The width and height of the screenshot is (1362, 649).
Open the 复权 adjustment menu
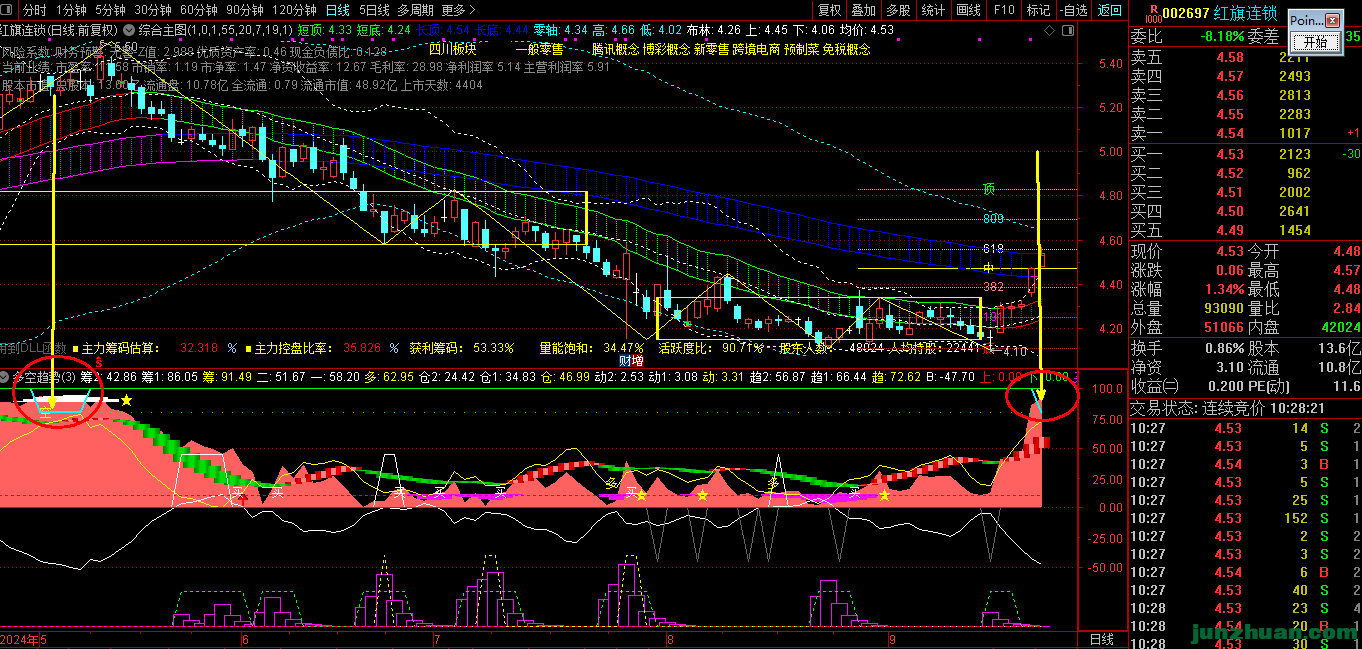[x=829, y=10]
